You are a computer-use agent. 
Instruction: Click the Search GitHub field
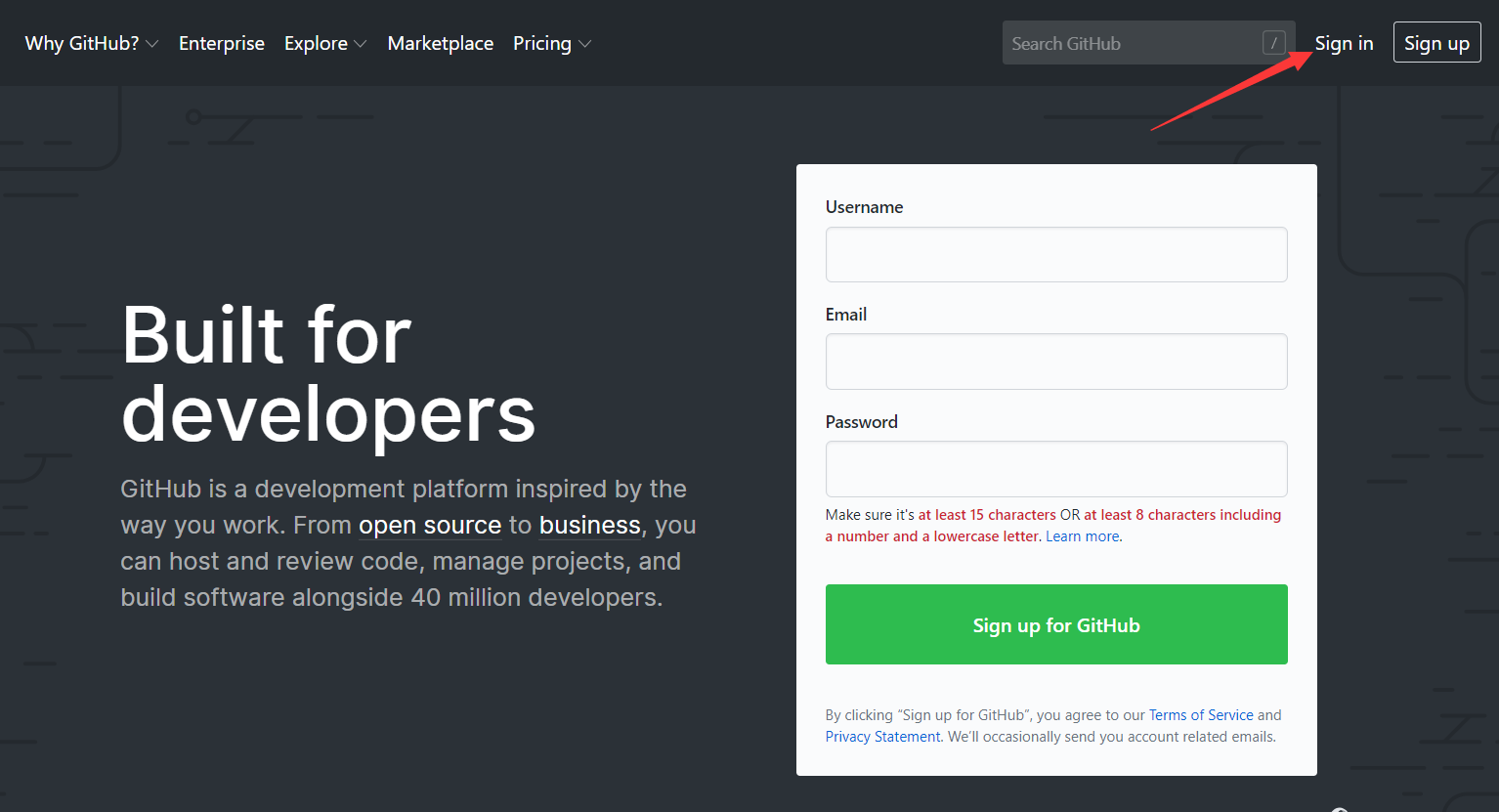[1124, 42]
